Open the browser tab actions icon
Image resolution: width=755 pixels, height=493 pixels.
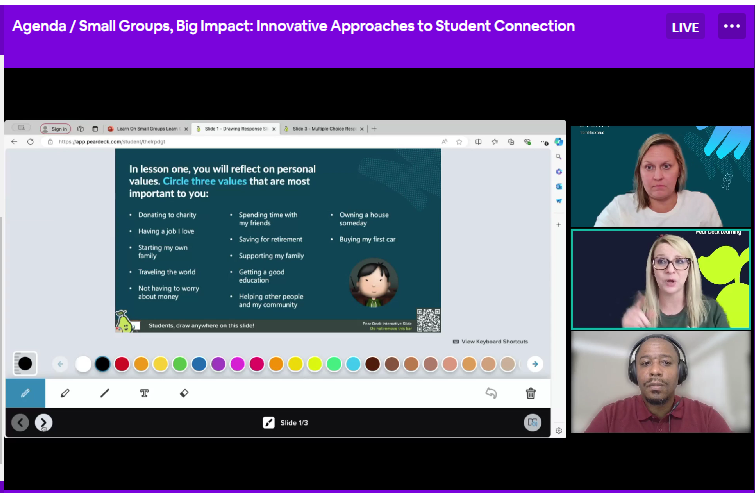(x=95, y=129)
